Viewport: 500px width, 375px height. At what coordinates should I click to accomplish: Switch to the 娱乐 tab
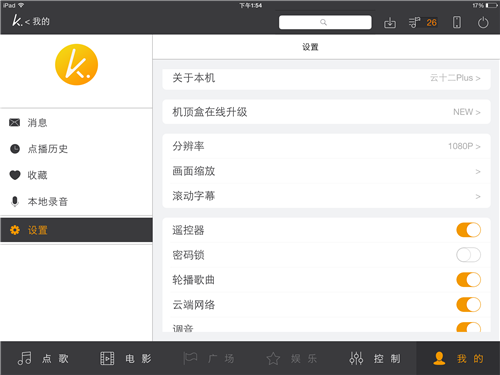coord(292,358)
